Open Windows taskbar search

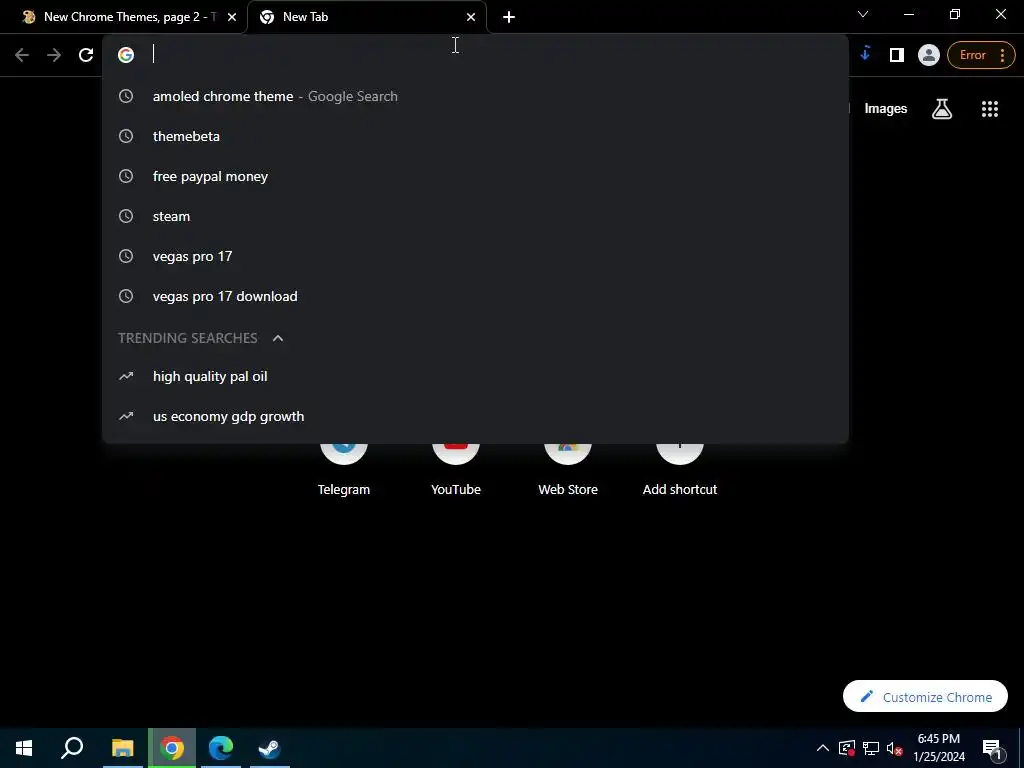[x=72, y=748]
